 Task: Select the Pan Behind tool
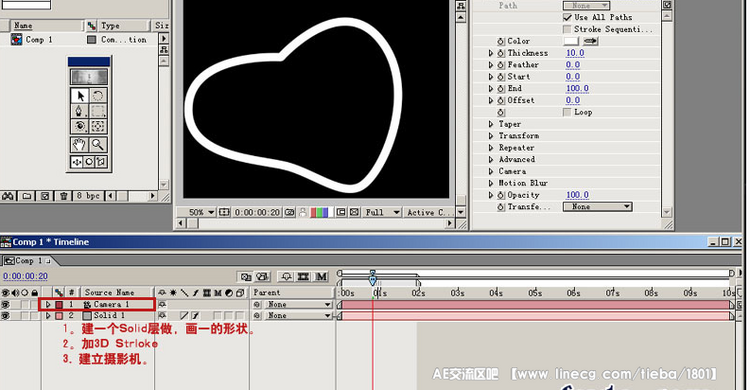coord(98,126)
